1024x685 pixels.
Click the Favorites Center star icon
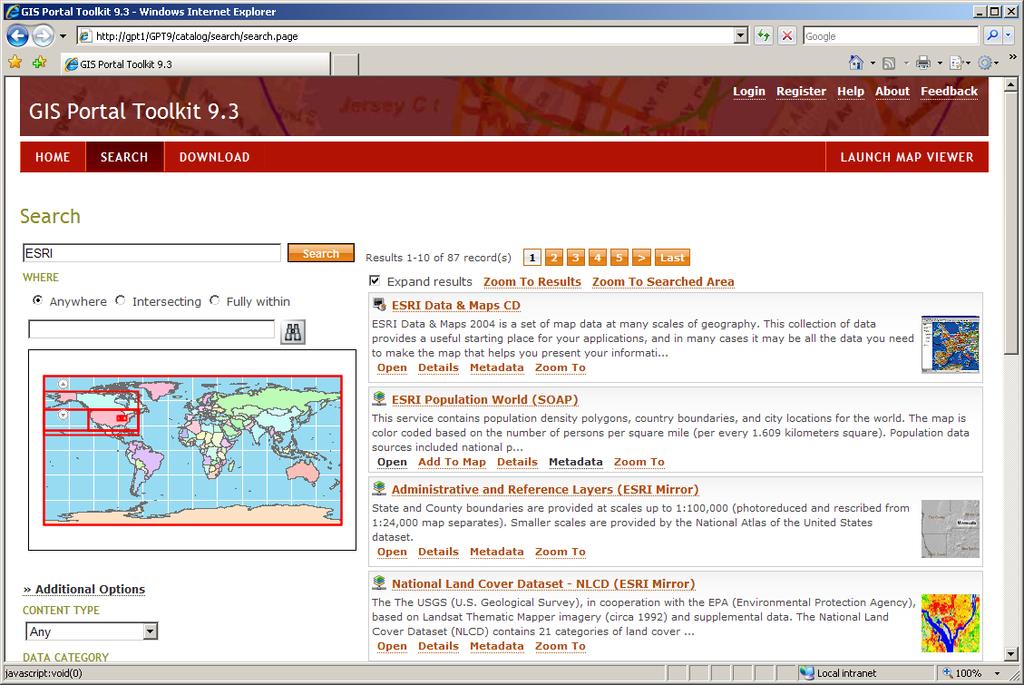click(x=15, y=62)
